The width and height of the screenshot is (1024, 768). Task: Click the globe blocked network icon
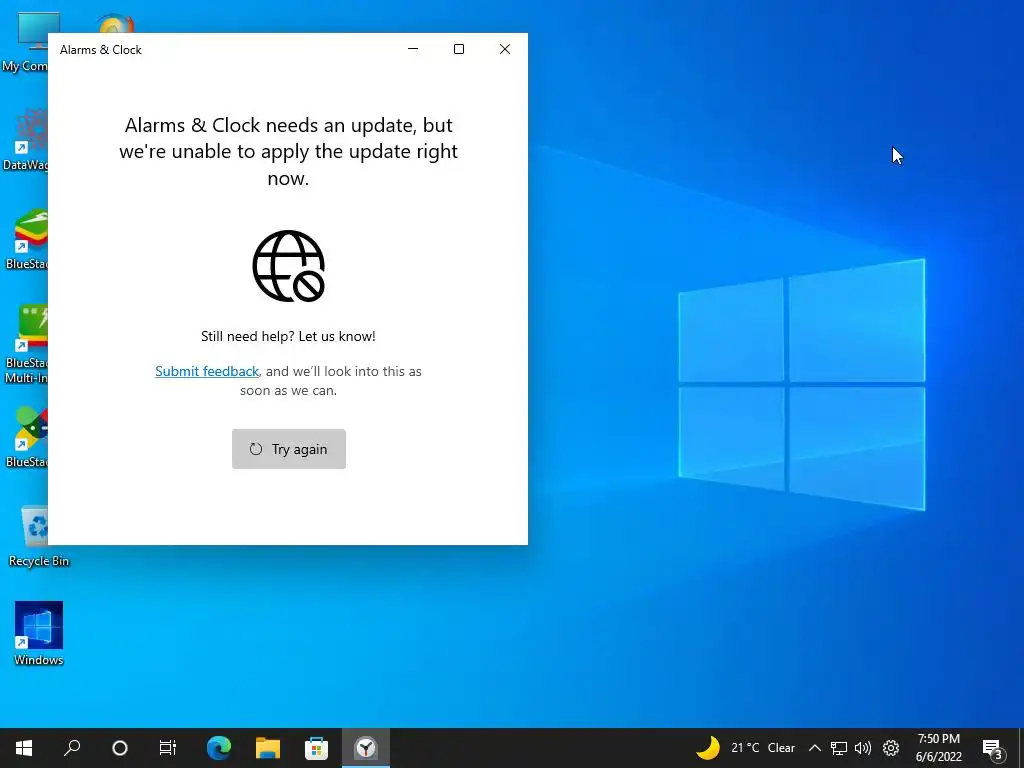[288, 266]
